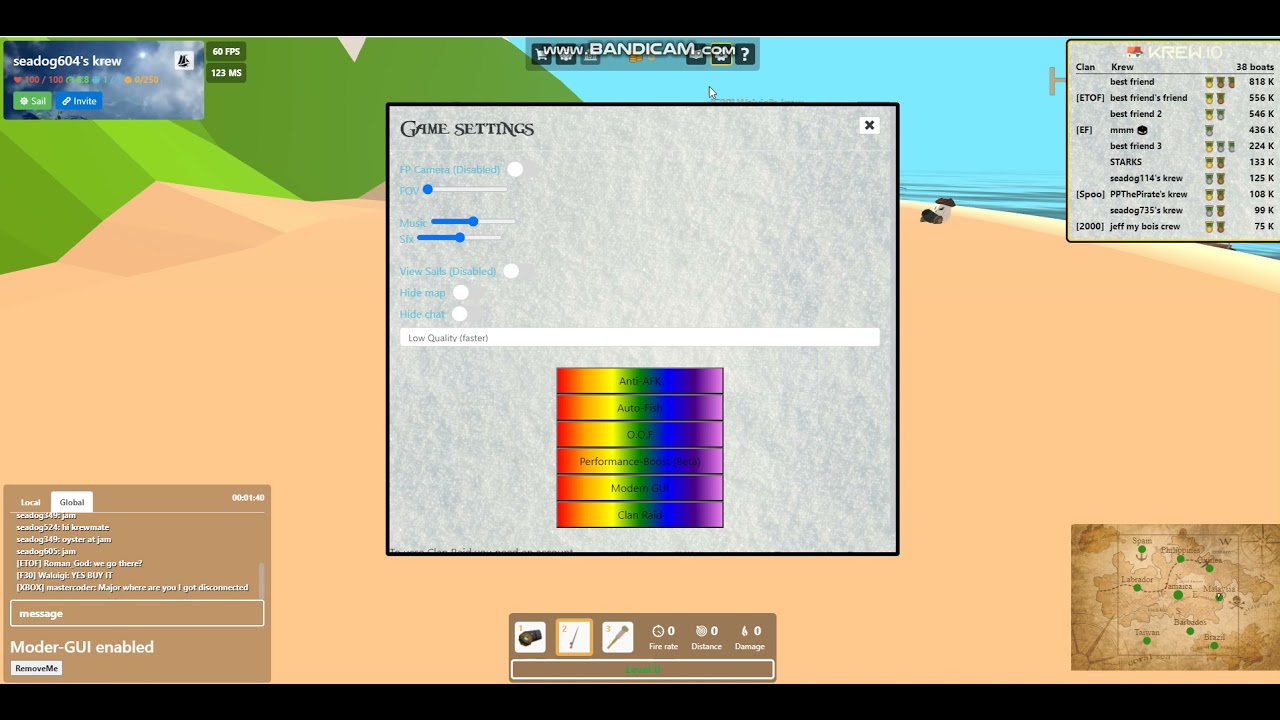
Task: Click the FOV slider handle
Action: pyautogui.click(x=428, y=189)
